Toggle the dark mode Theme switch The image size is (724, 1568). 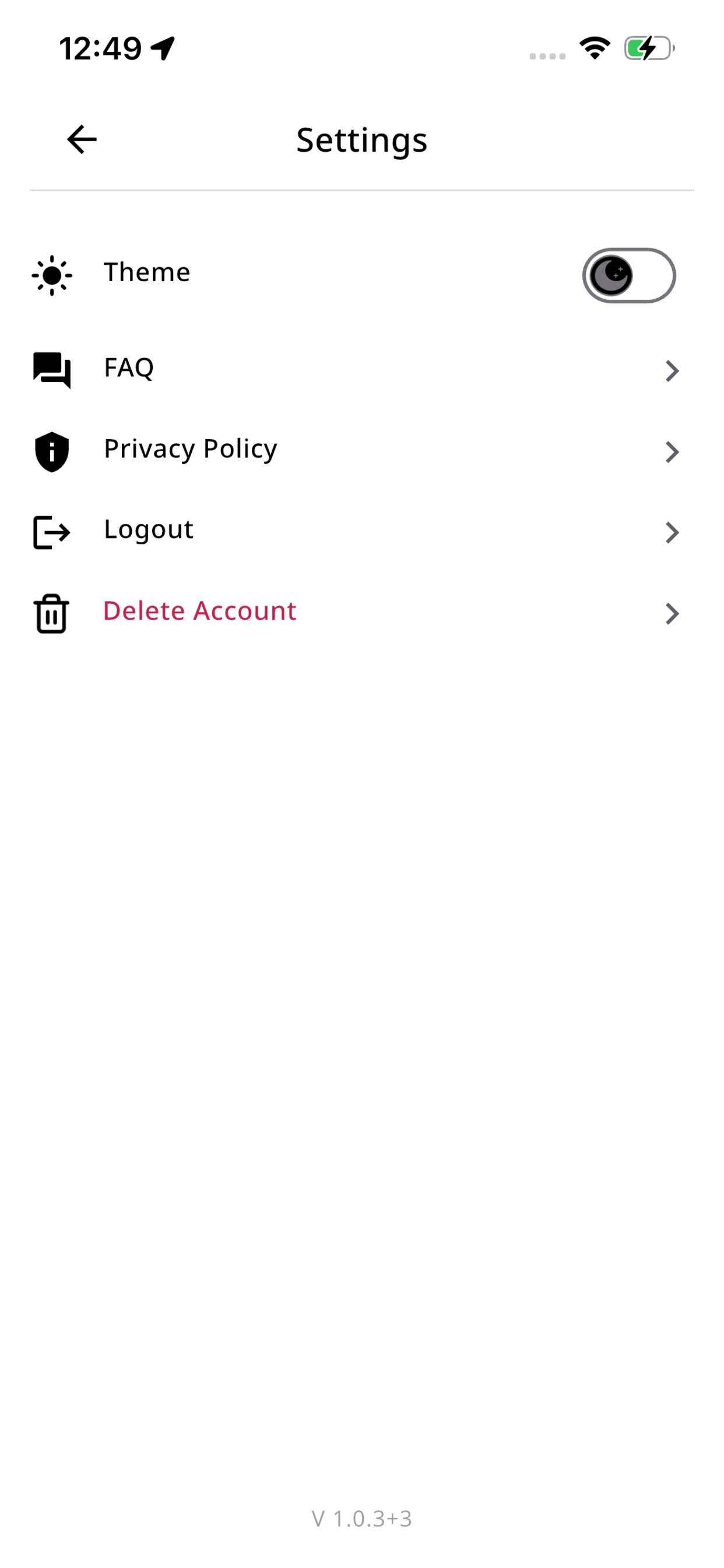pyautogui.click(x=628, y=275)
